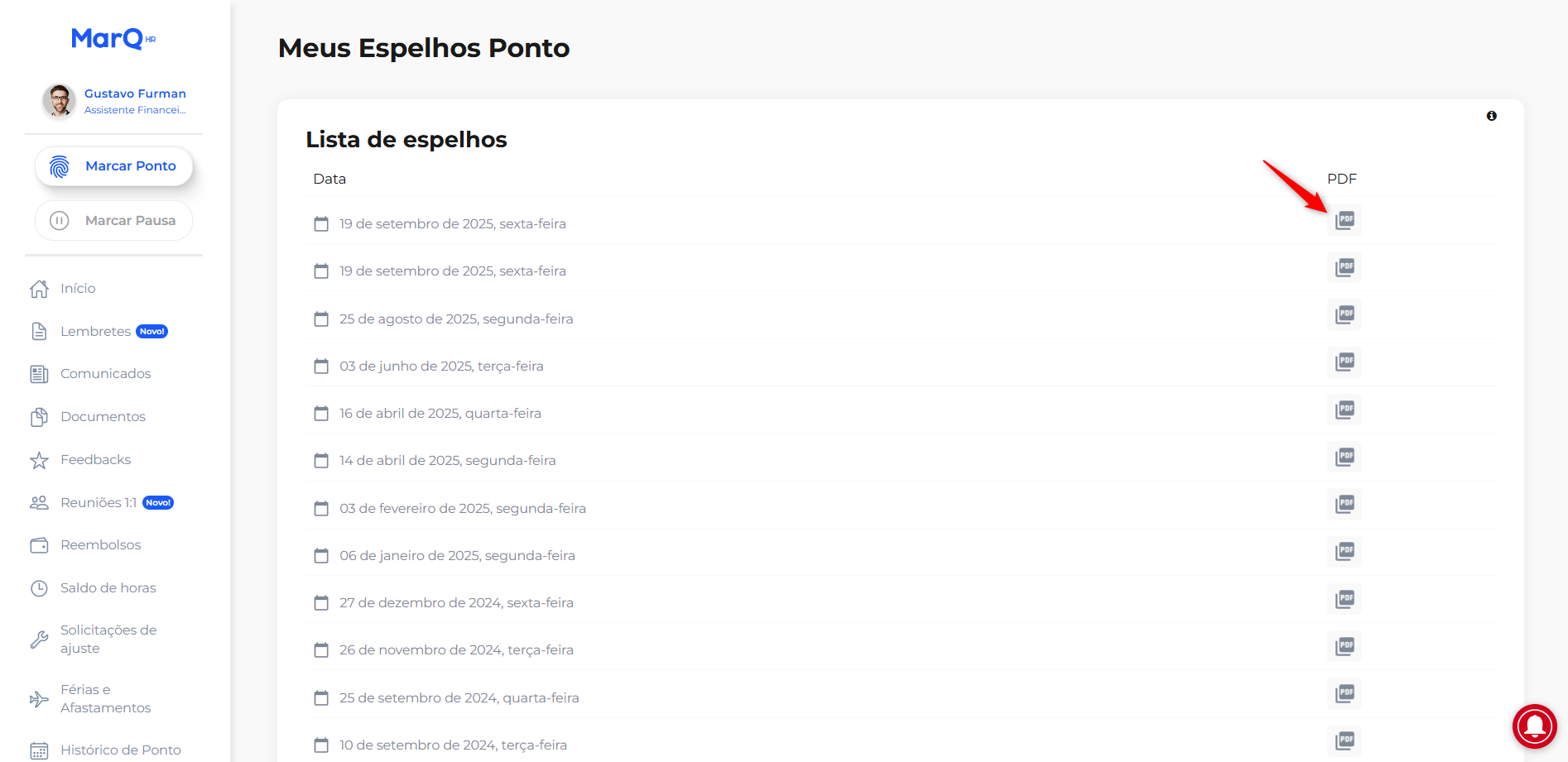Select Feedbacks in the sidebar
The width and height of the screenshot is (1568, 762).
(x=95, y=460)
